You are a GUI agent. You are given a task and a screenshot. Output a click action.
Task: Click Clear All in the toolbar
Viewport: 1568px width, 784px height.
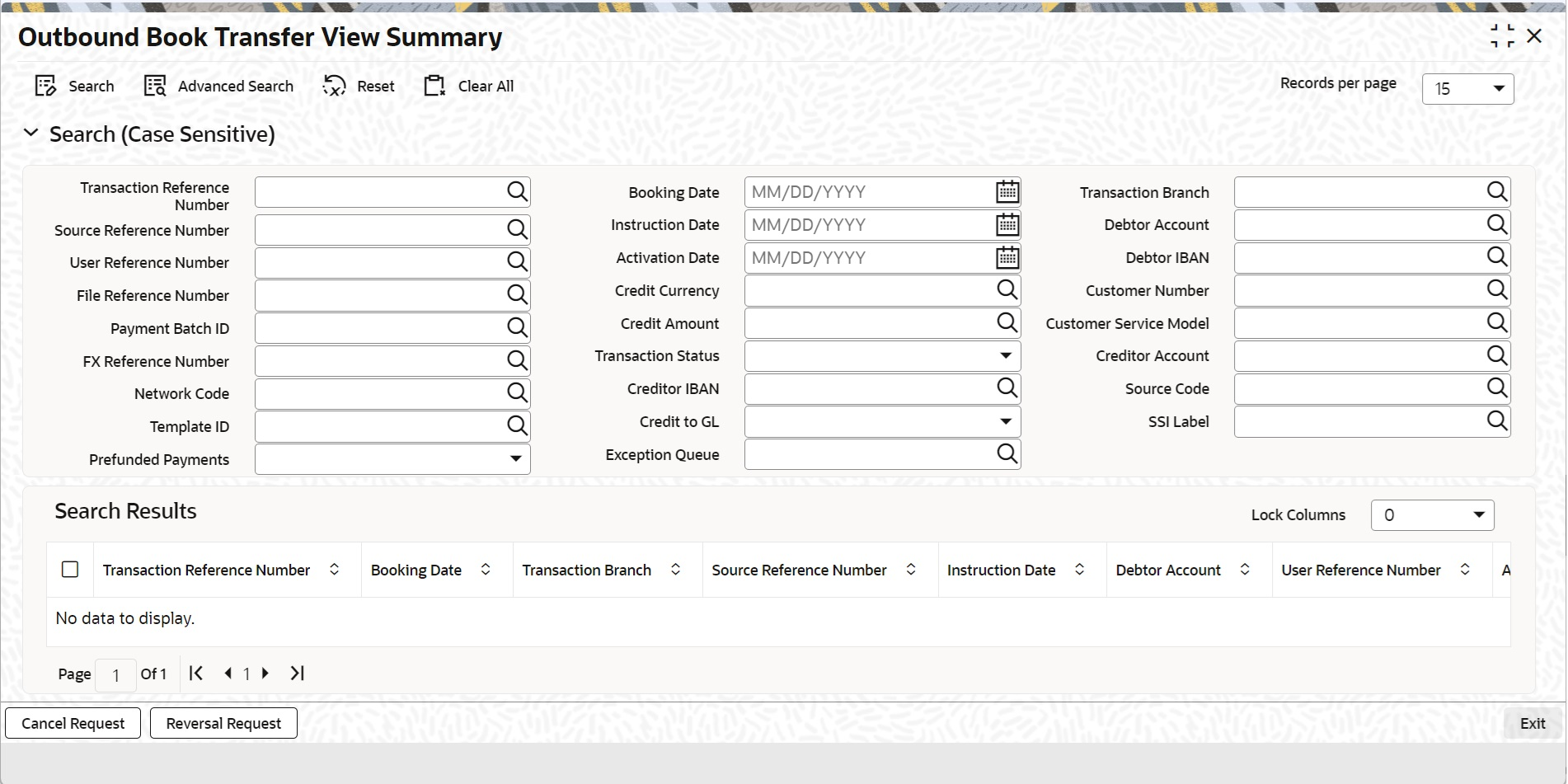tap(468, 86)
